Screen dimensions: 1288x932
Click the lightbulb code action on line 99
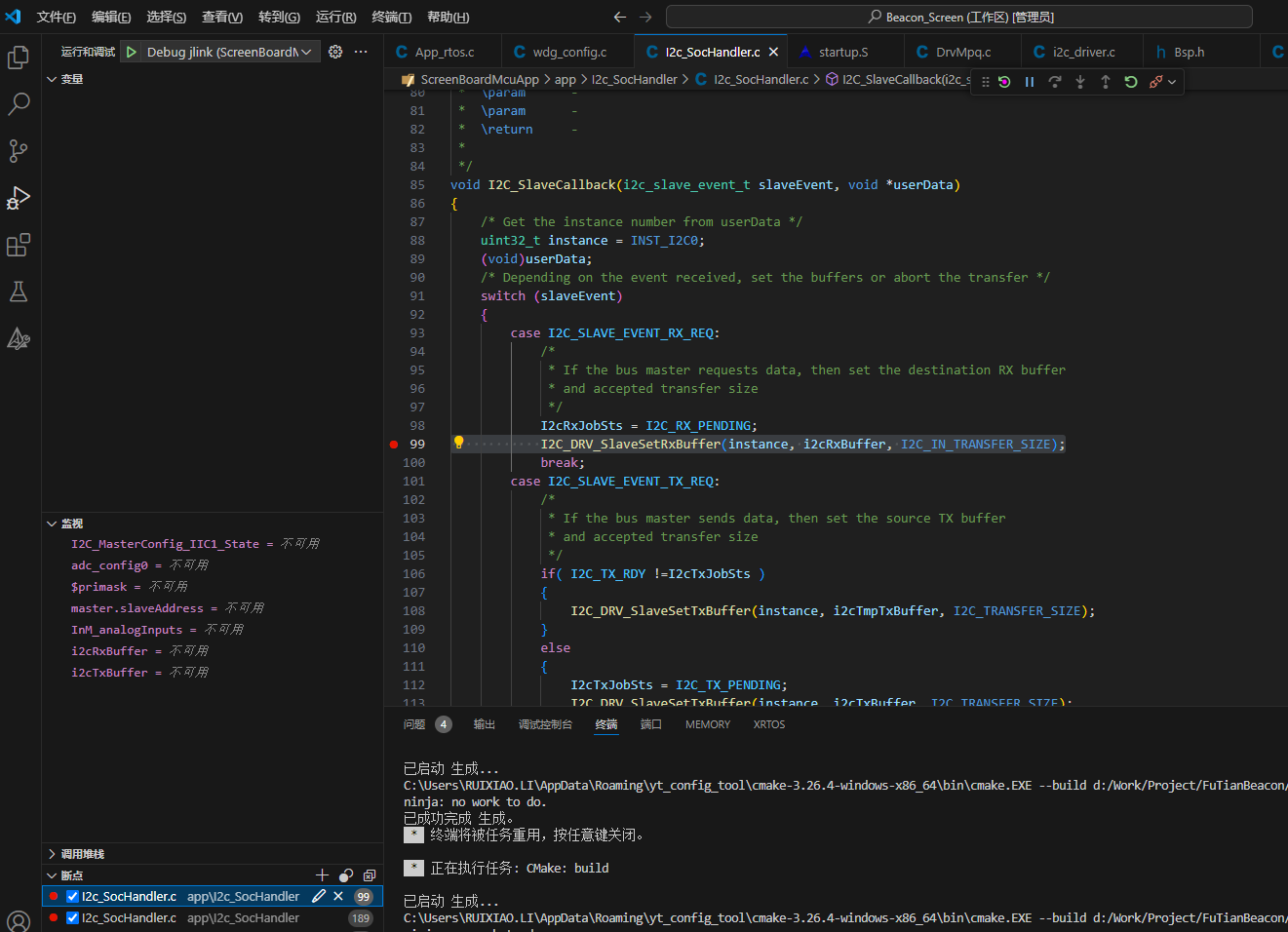coord(458,443)
